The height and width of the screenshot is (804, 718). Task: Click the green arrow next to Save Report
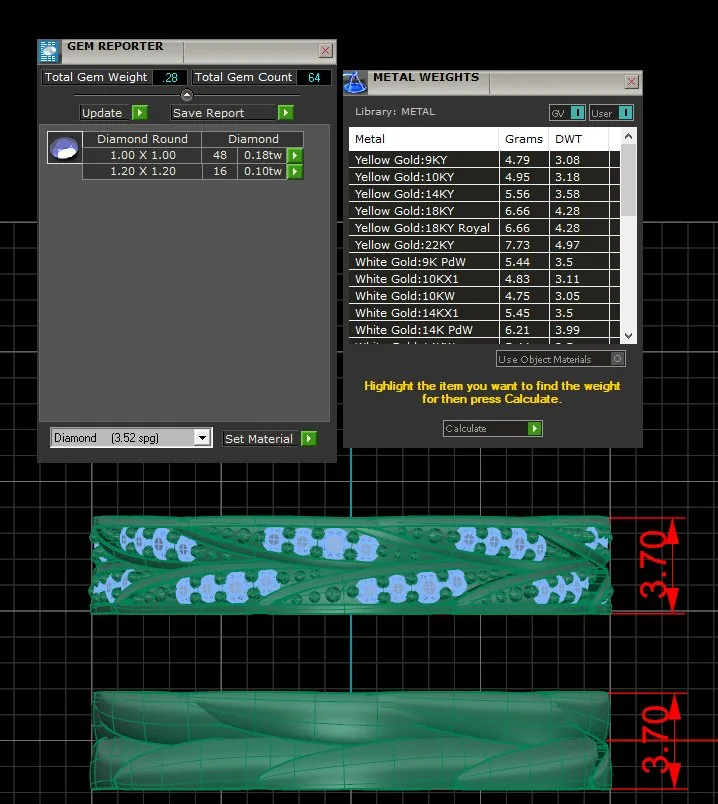[286, 112]
